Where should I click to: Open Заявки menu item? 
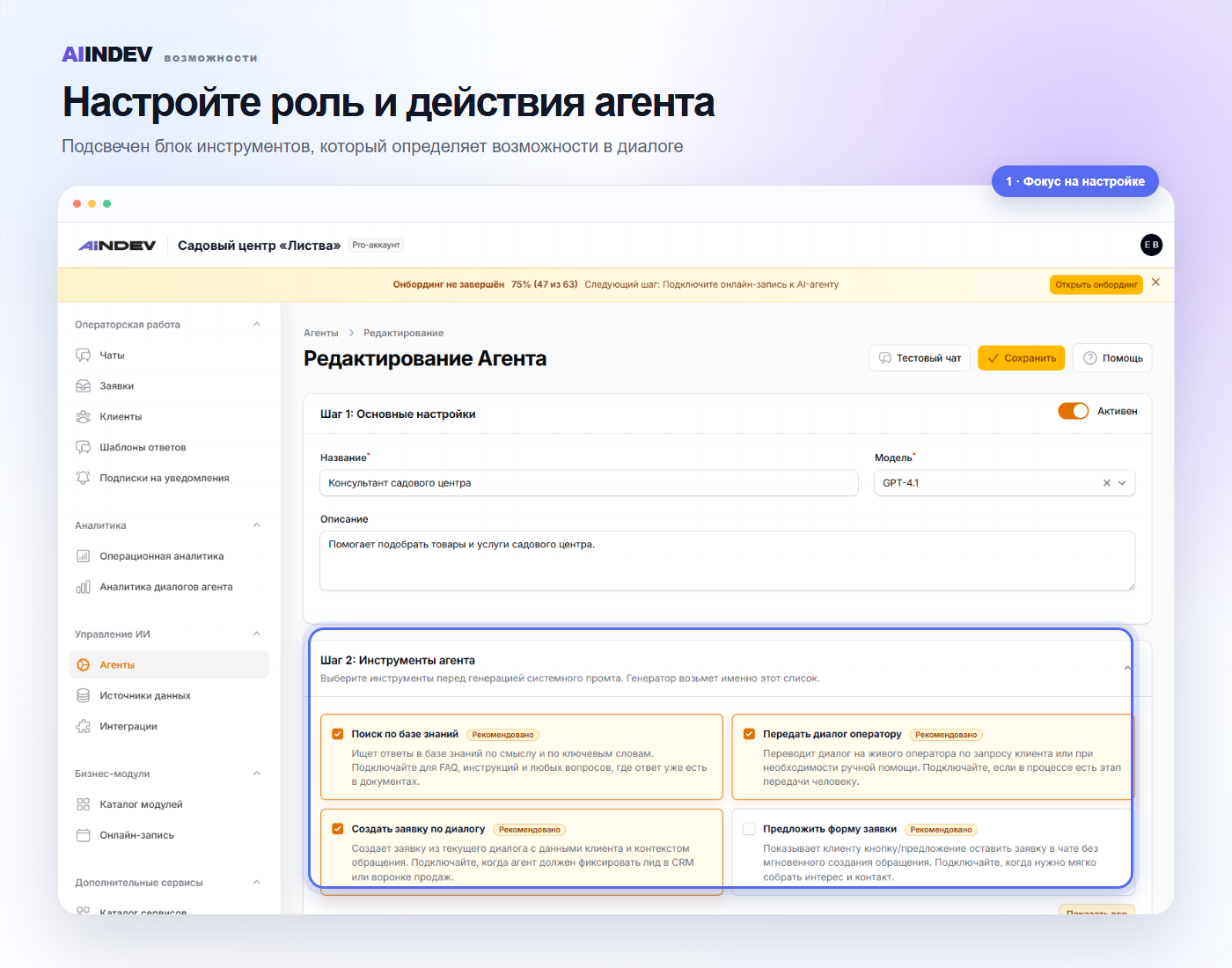[x=169, y=386]
